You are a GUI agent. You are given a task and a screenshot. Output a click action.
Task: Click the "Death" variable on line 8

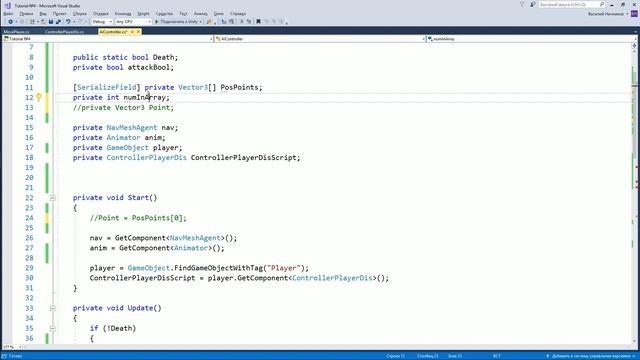(163, 58)
